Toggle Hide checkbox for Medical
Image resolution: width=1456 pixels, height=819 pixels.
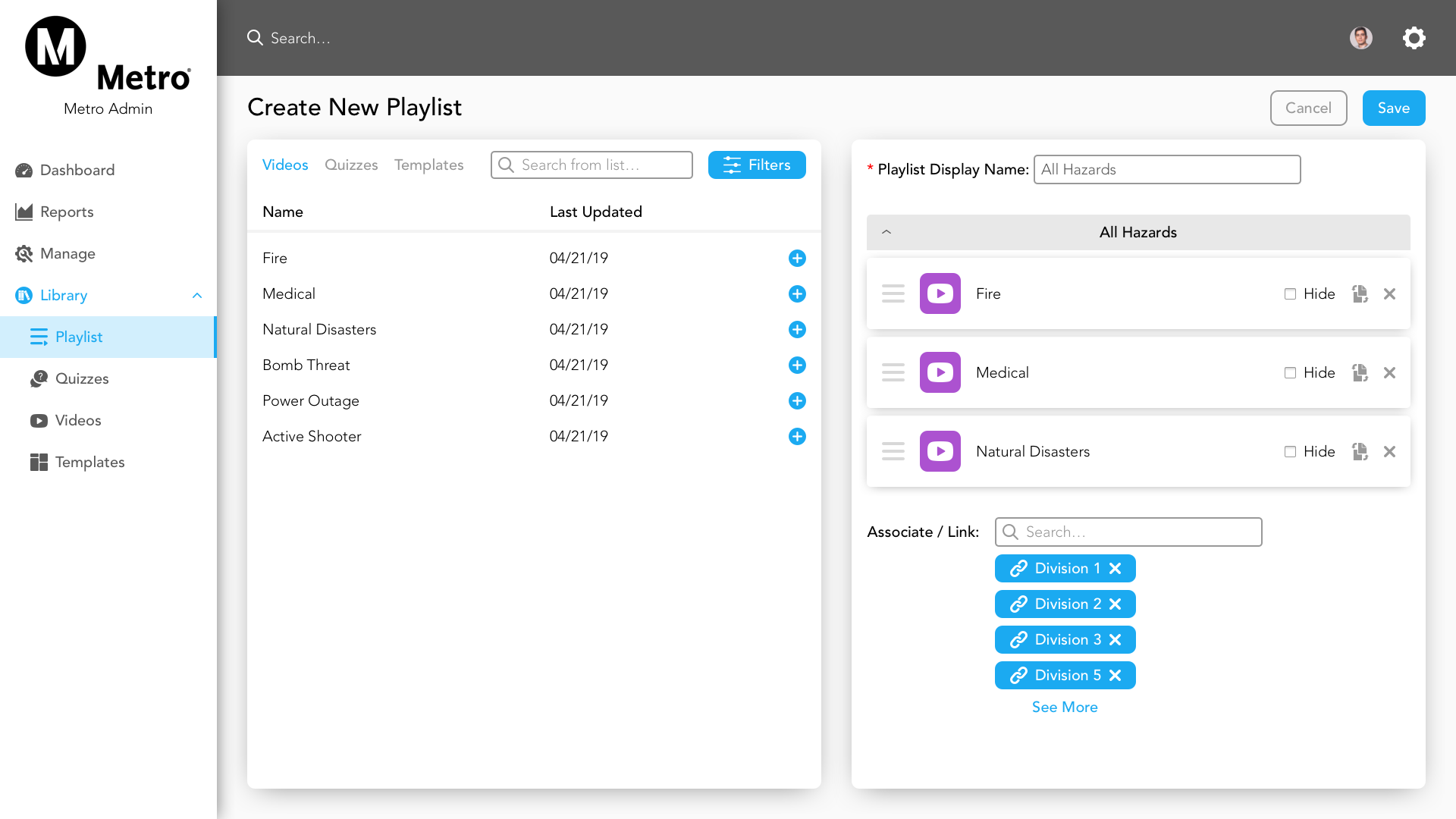(1290, 372)
